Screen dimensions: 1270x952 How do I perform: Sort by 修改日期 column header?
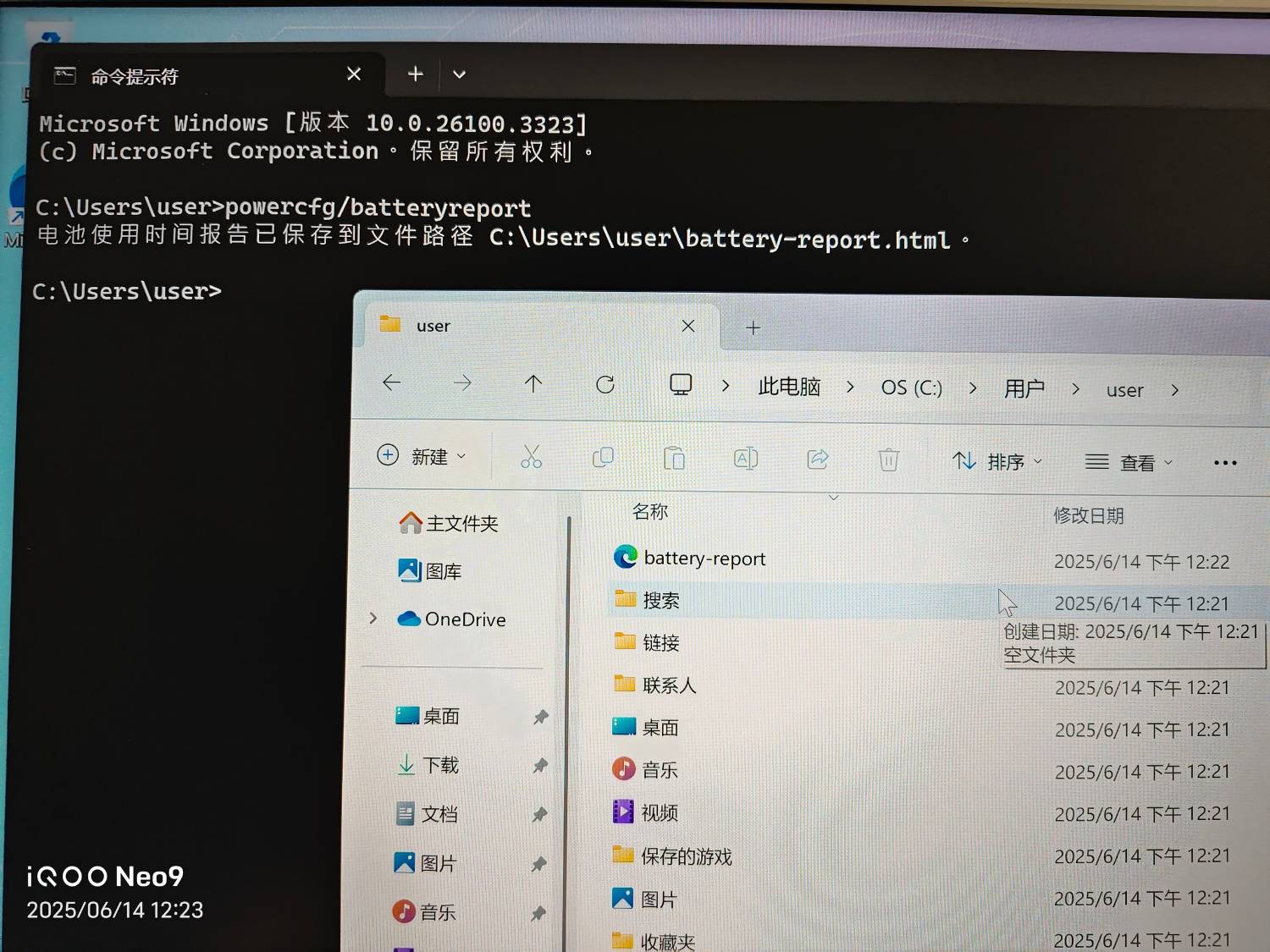pos(1089,515)
